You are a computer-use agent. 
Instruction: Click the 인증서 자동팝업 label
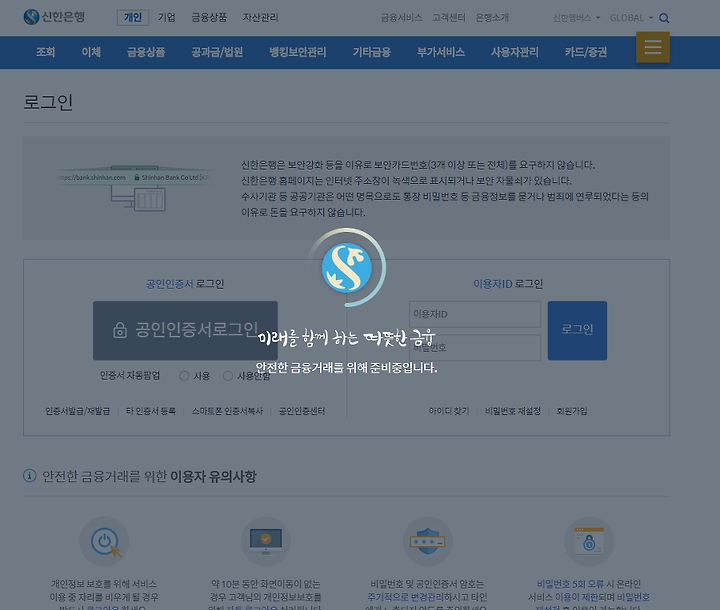[x=130, y=376]
